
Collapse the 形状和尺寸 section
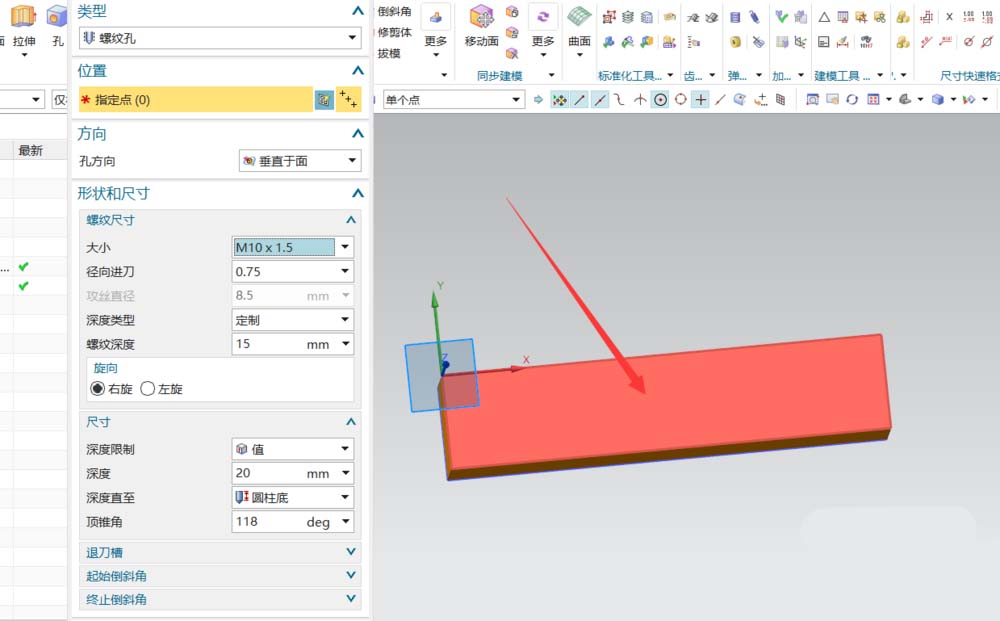(x=358, y=193)
